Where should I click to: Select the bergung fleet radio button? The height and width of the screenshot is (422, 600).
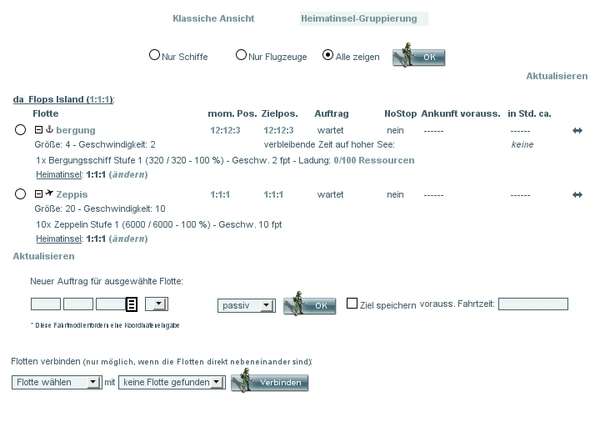click(20, 130)
